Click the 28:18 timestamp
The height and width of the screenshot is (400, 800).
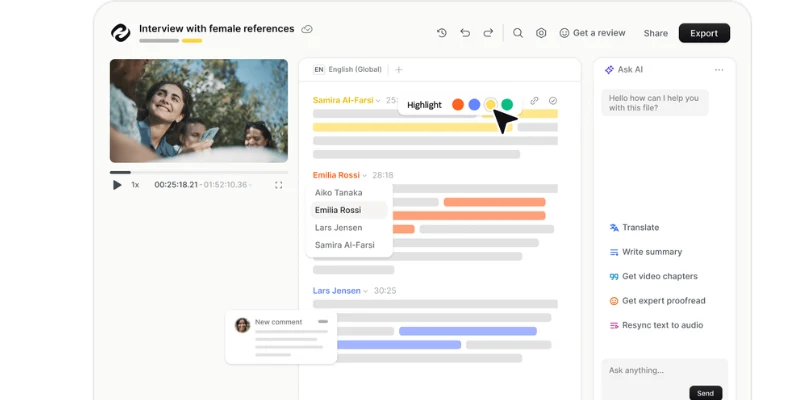point(383,175)
